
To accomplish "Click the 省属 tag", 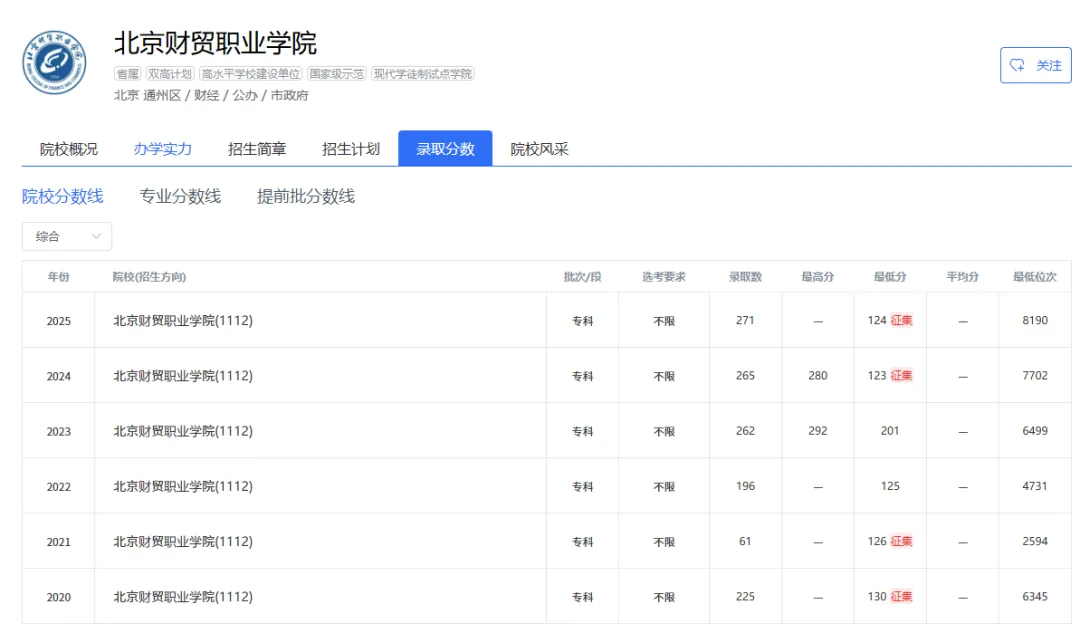I will coord(127,74).
